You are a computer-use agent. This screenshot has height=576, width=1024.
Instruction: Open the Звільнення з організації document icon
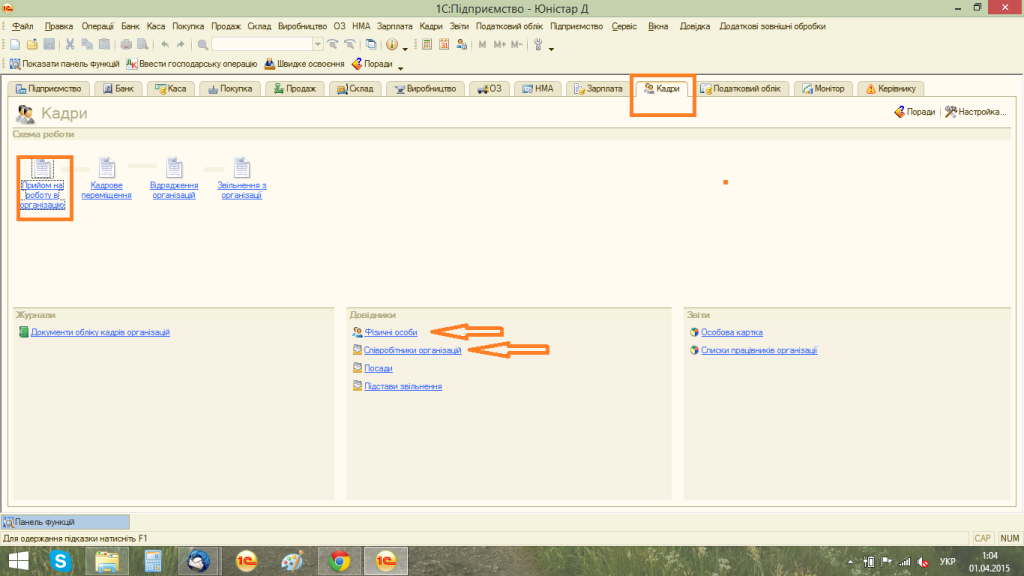tap(242, 167)
